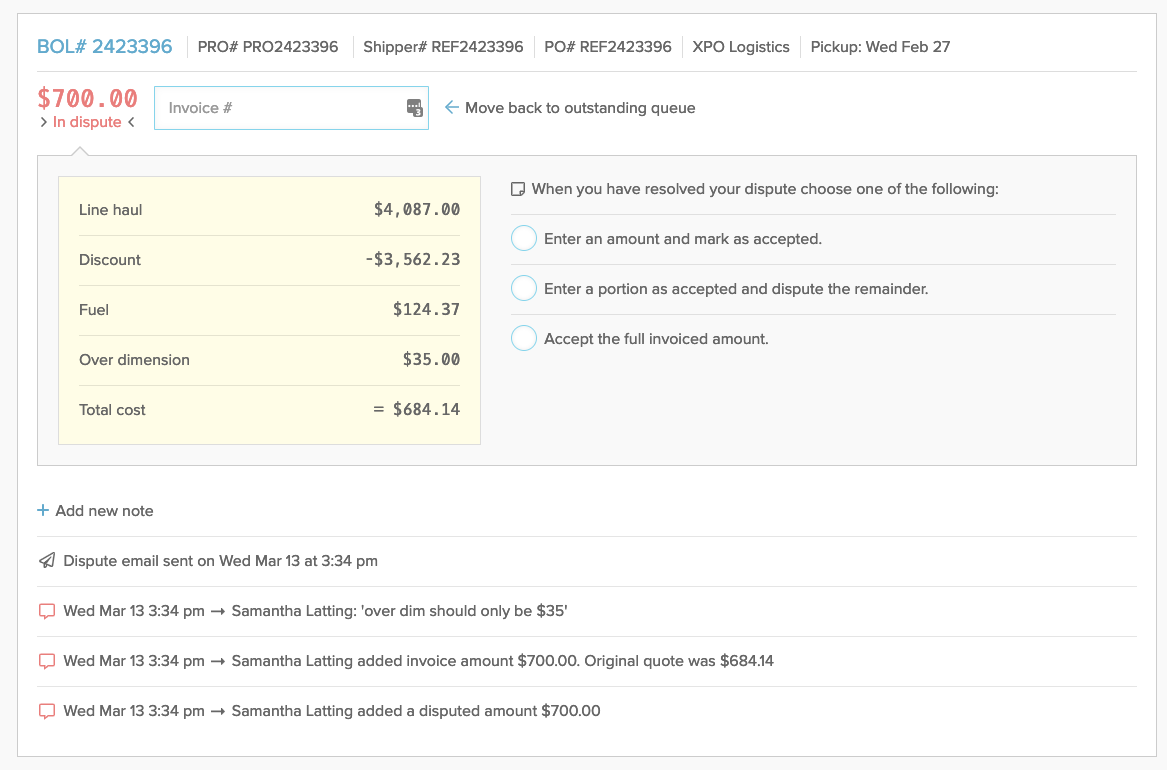1167x770 pixels.
Task: Click the back arrow icon beside 'Move back'
Action: coord(451,107)
